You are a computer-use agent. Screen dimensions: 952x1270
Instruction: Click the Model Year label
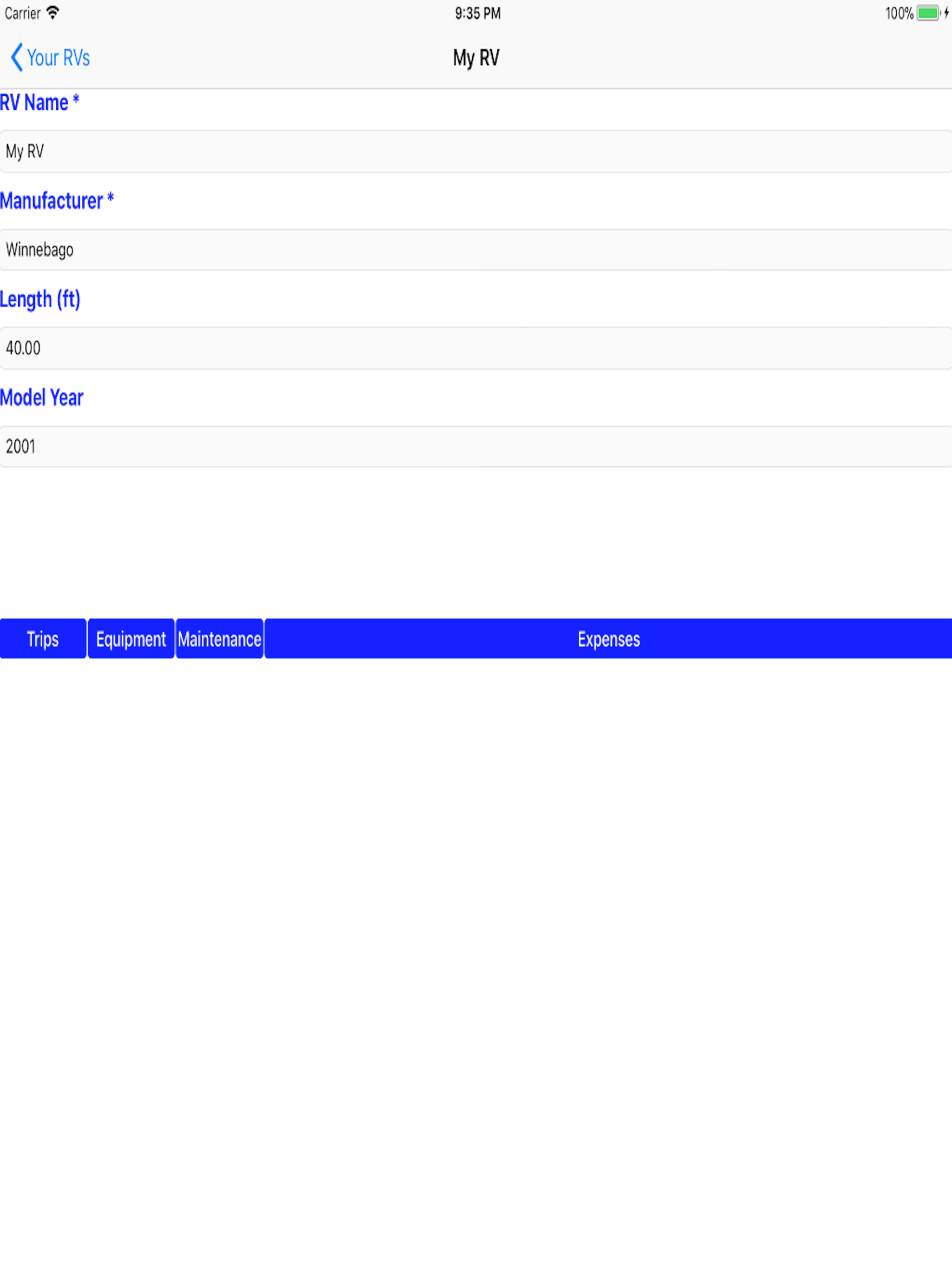42,398
